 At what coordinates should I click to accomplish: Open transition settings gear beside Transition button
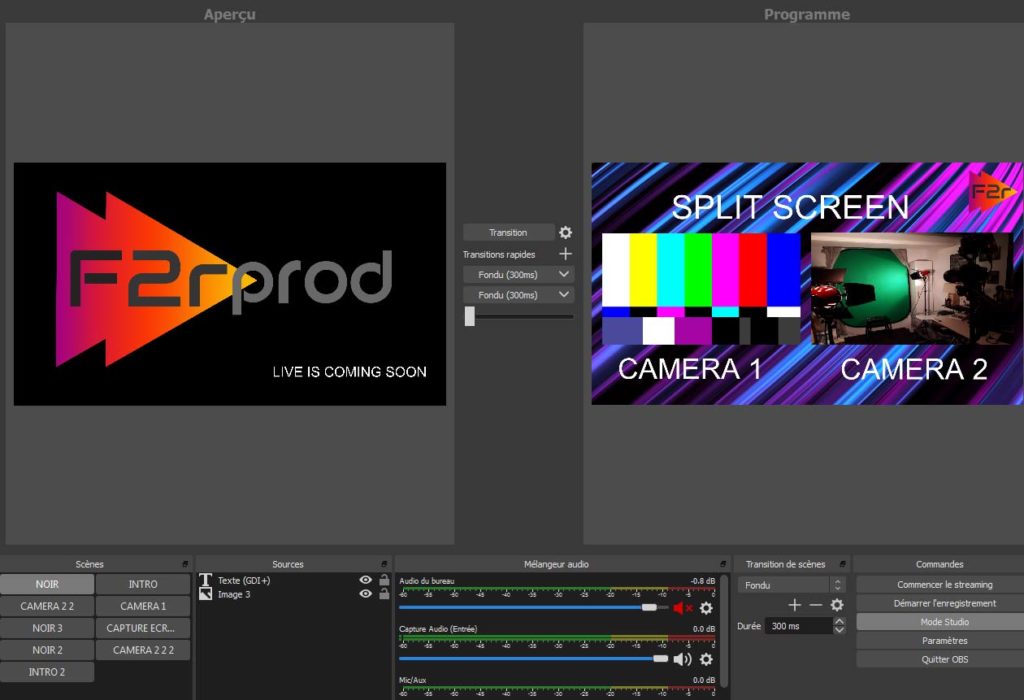click(x=566, y=232)
